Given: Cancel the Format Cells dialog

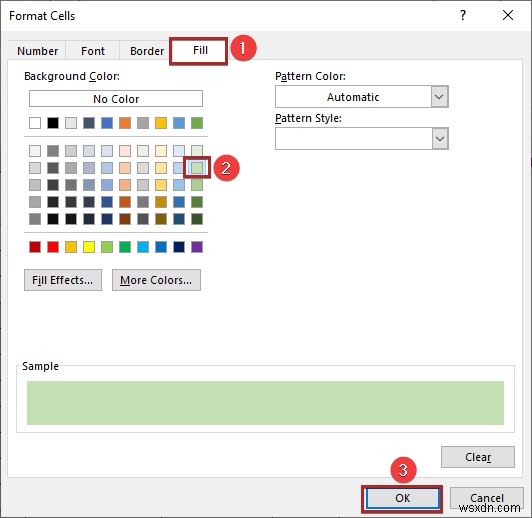Looking at the screenshot, I should pyautogui.click(x=487, y=498).
